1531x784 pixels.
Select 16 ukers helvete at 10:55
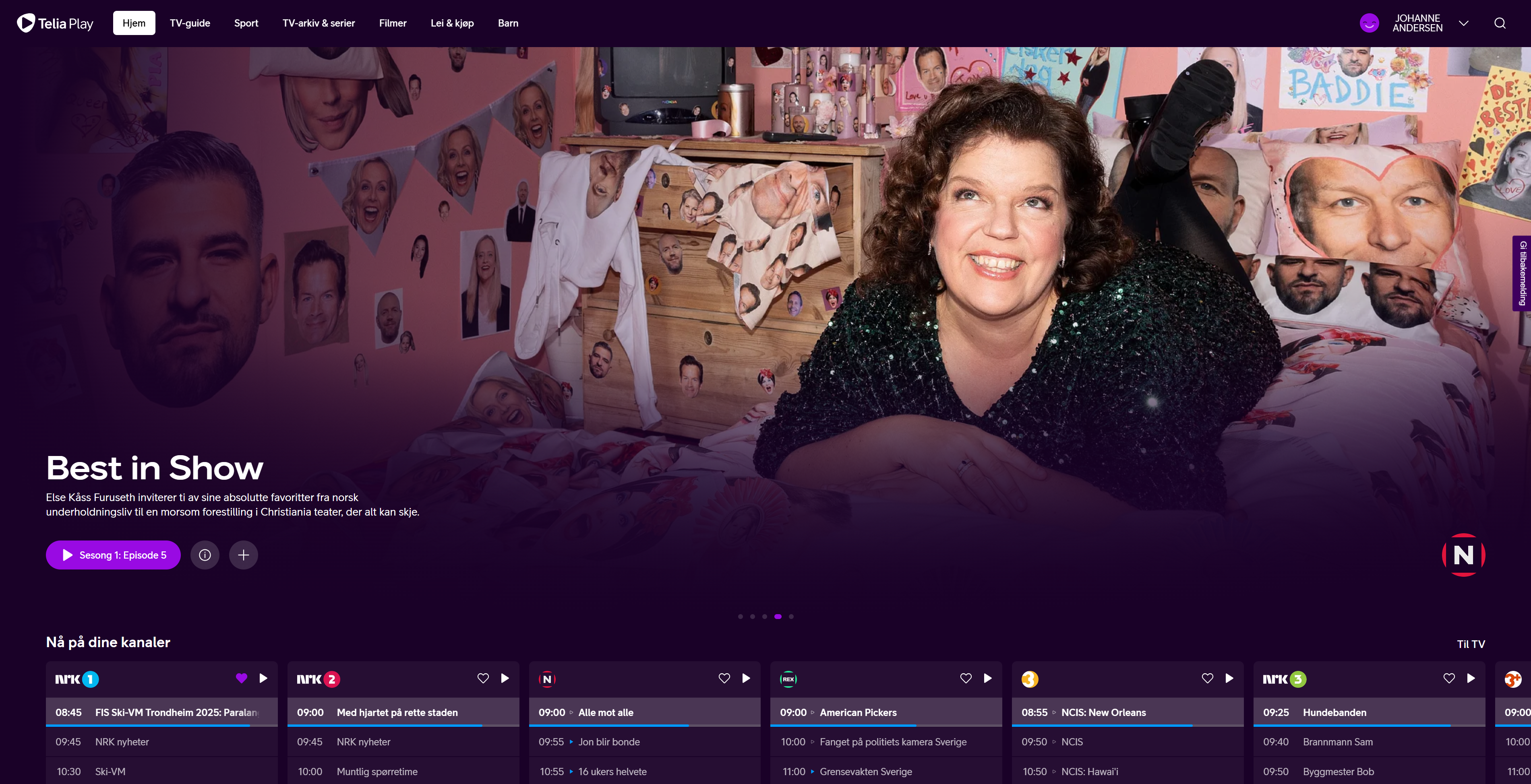(644, 771)
